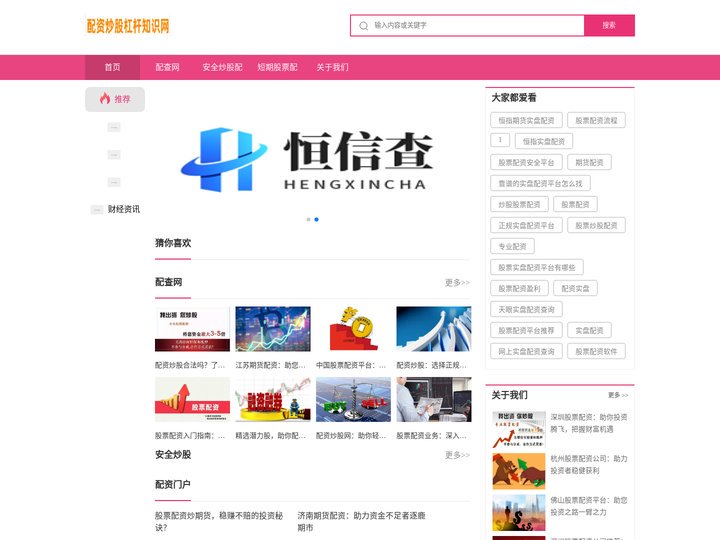Open thumbnail for 配资炒股合法吗 article
Viewport: 720px width, 540px height.
[x=192, y=329]
